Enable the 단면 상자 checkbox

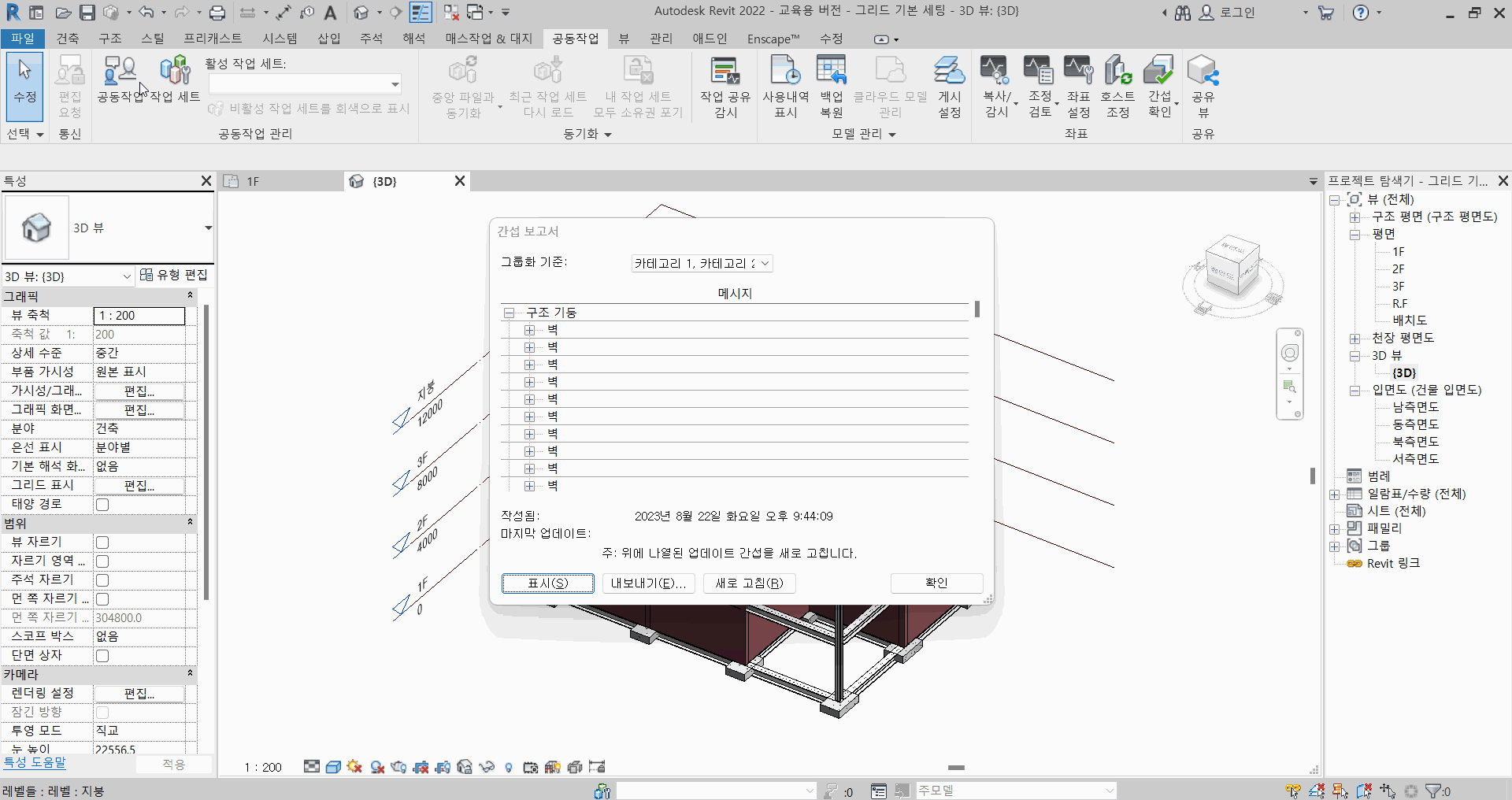coord(102,656)
